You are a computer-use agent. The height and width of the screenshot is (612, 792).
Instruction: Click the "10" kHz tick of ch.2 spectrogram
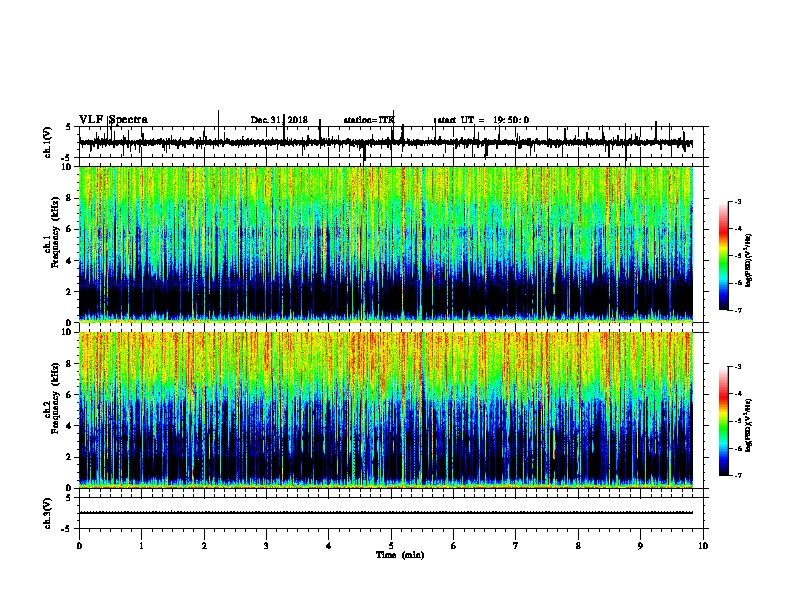(x=68, y=332)
